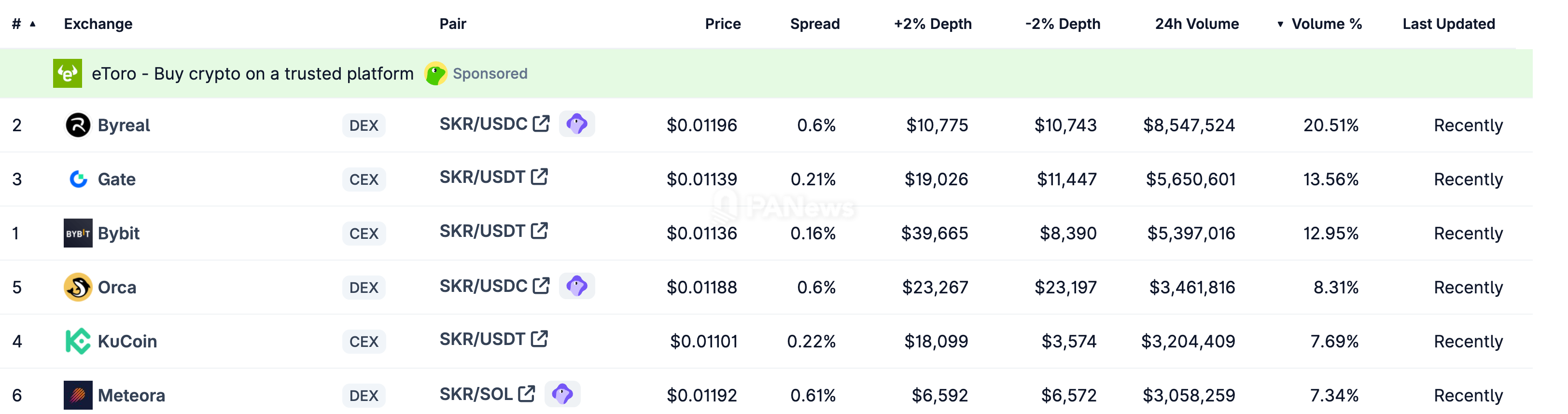Viewport: 1568px width, 414px height.
Task: Click the purple badge beside Orca SKR/USDC
Action: point(576,286)
